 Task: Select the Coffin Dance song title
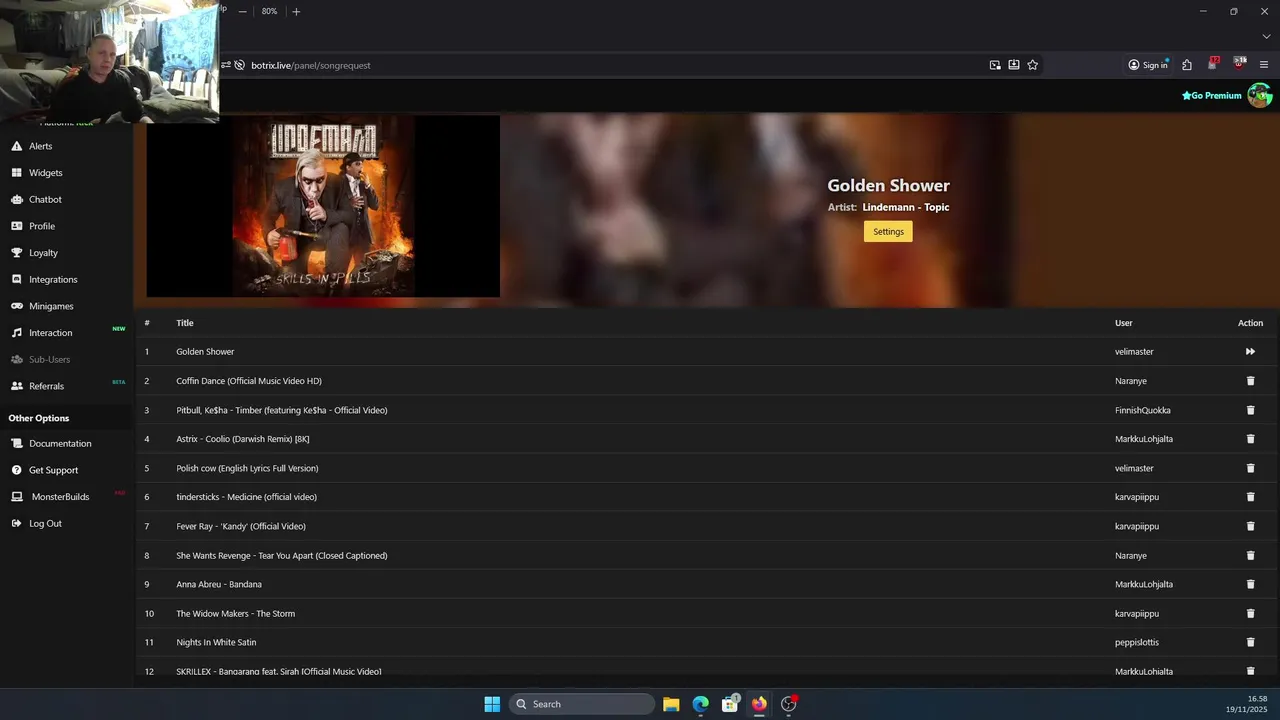click(x=249, y=381)
